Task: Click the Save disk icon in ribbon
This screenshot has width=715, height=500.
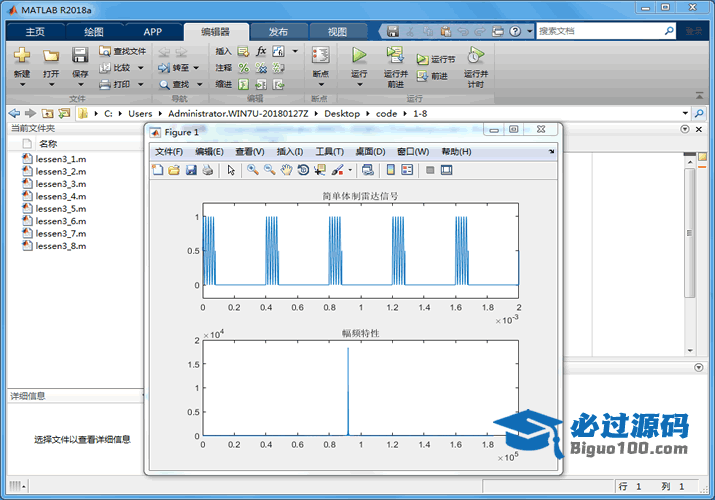Action: point(80,56)
